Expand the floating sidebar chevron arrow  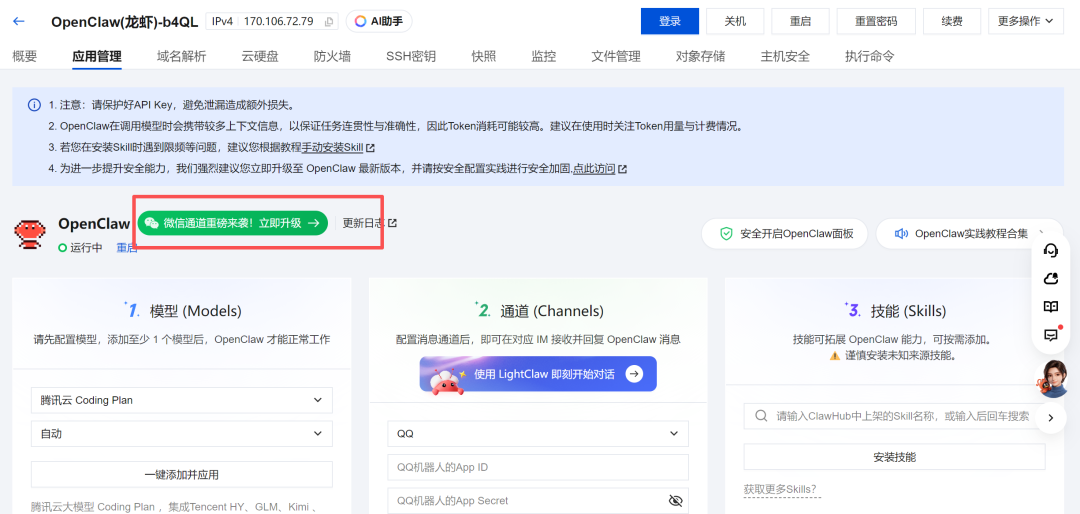(x=1050, y=417)
